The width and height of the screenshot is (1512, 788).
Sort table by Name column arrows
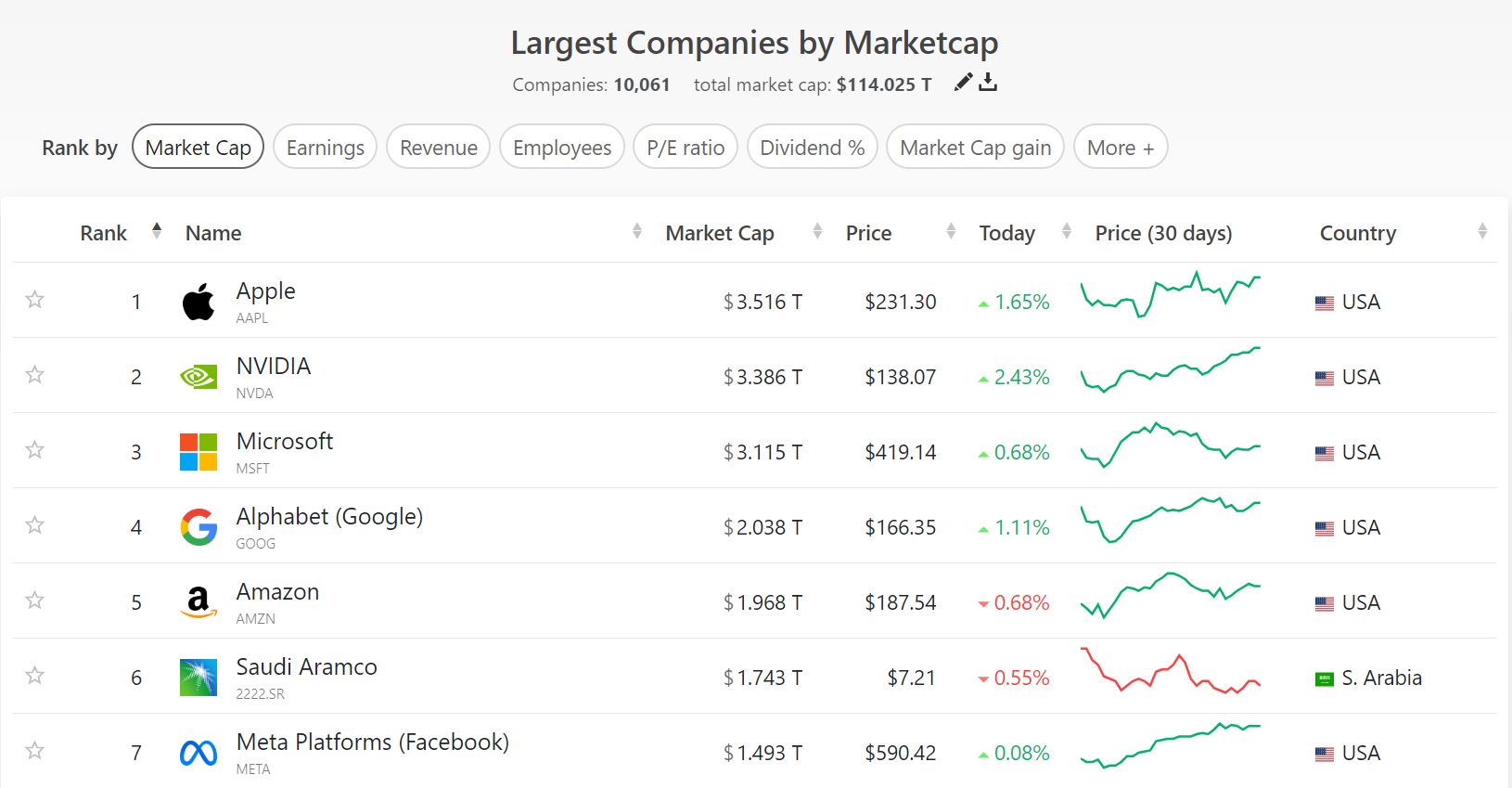click(x=637, y=230)
